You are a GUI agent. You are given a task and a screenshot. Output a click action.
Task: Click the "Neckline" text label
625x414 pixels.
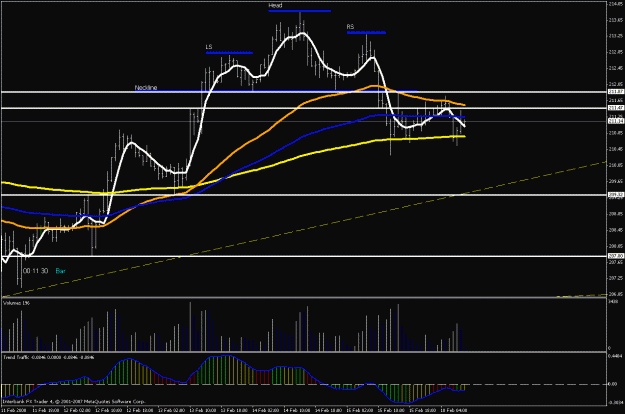[146, 88]
